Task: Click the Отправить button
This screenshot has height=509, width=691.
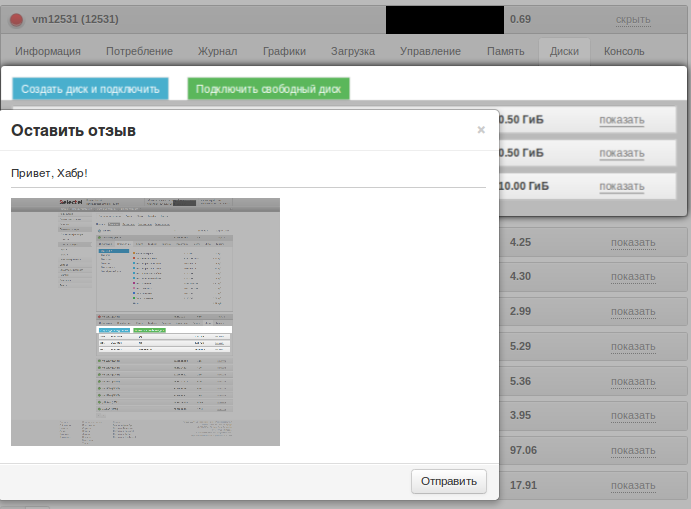Action: tap(449, 481)
